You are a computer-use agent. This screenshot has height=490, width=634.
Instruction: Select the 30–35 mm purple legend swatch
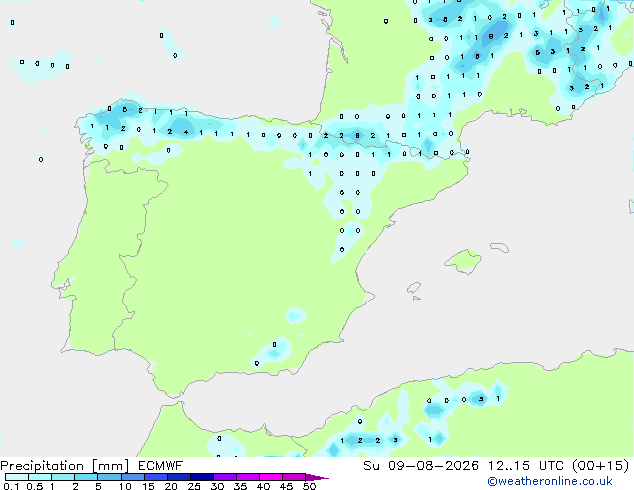tap(224, 477)
